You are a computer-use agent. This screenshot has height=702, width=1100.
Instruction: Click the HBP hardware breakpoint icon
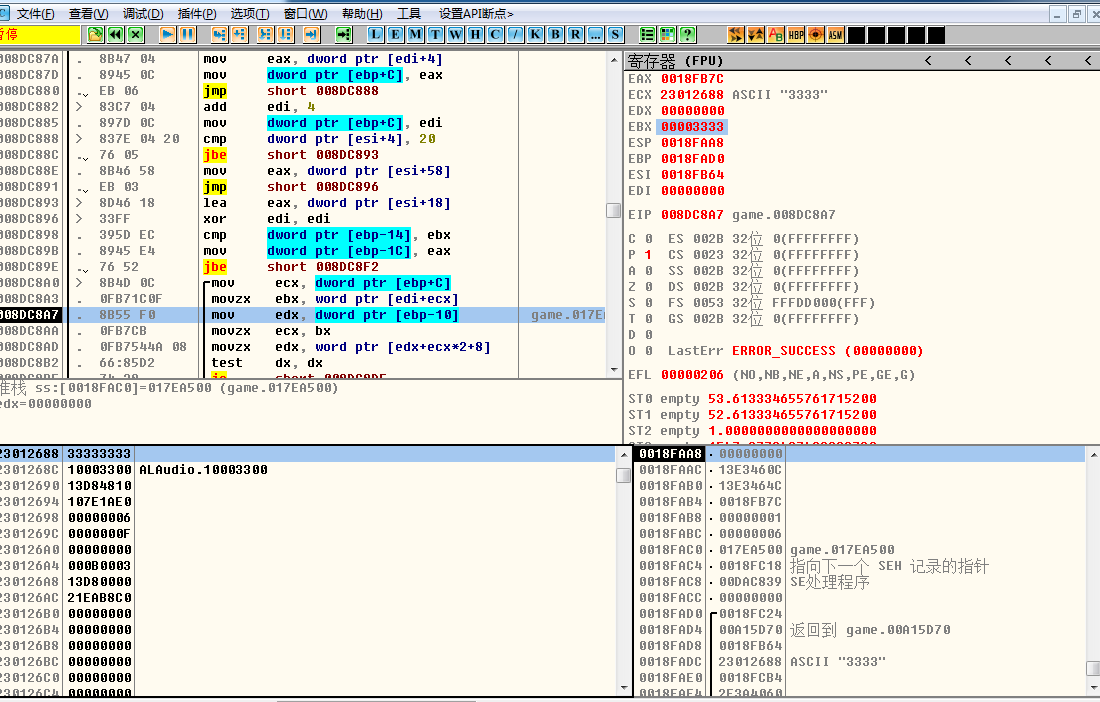point(796,35)
